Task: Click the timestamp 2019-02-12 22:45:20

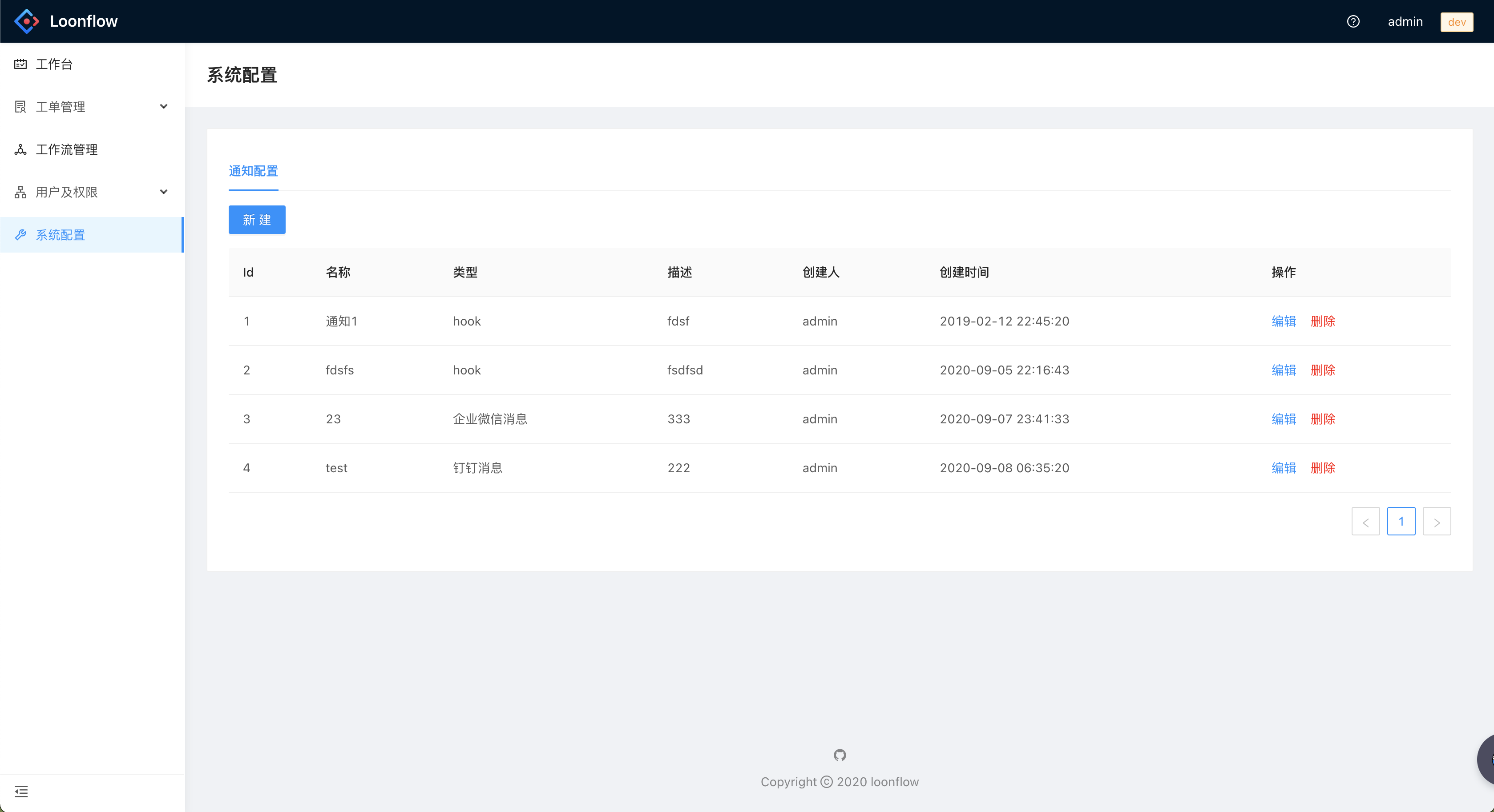Action: click(1005, 321)
